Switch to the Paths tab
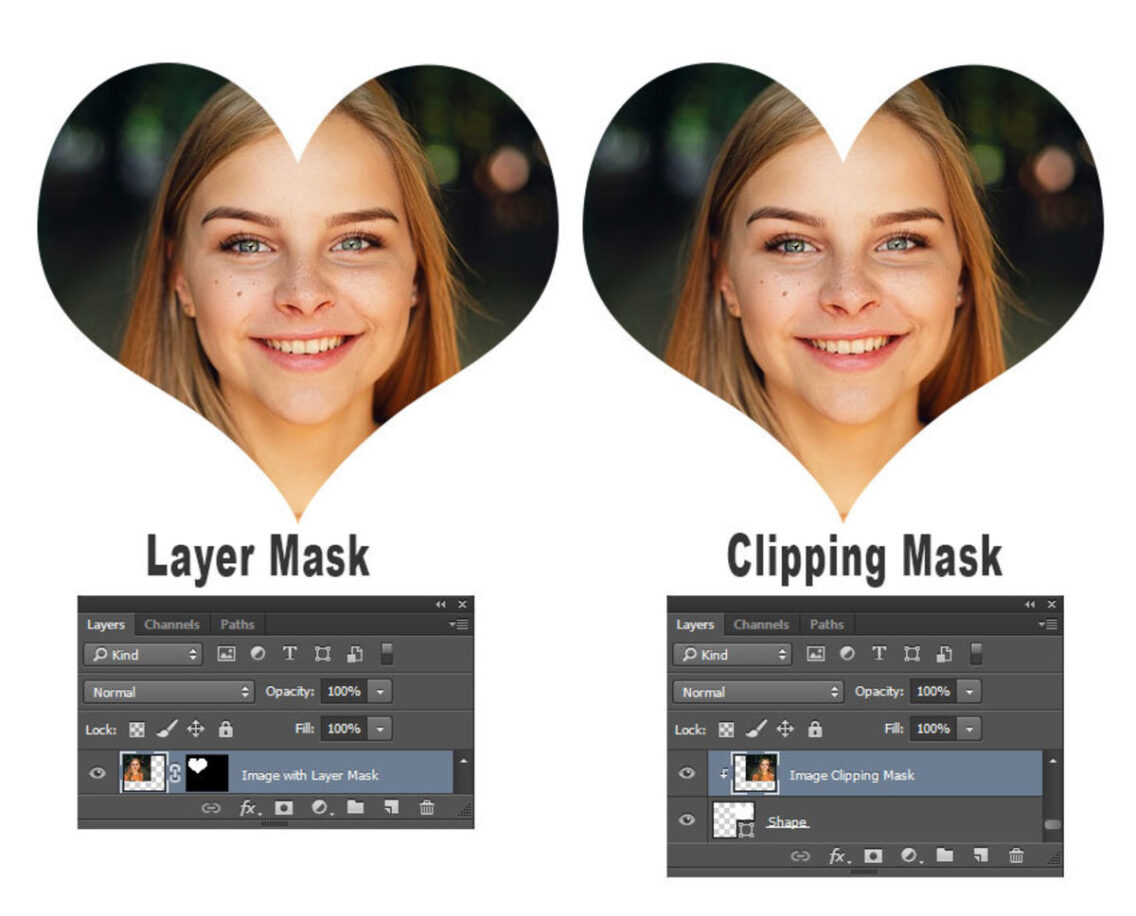Screen dimensions: 1136x916 (x=237, y=624)
